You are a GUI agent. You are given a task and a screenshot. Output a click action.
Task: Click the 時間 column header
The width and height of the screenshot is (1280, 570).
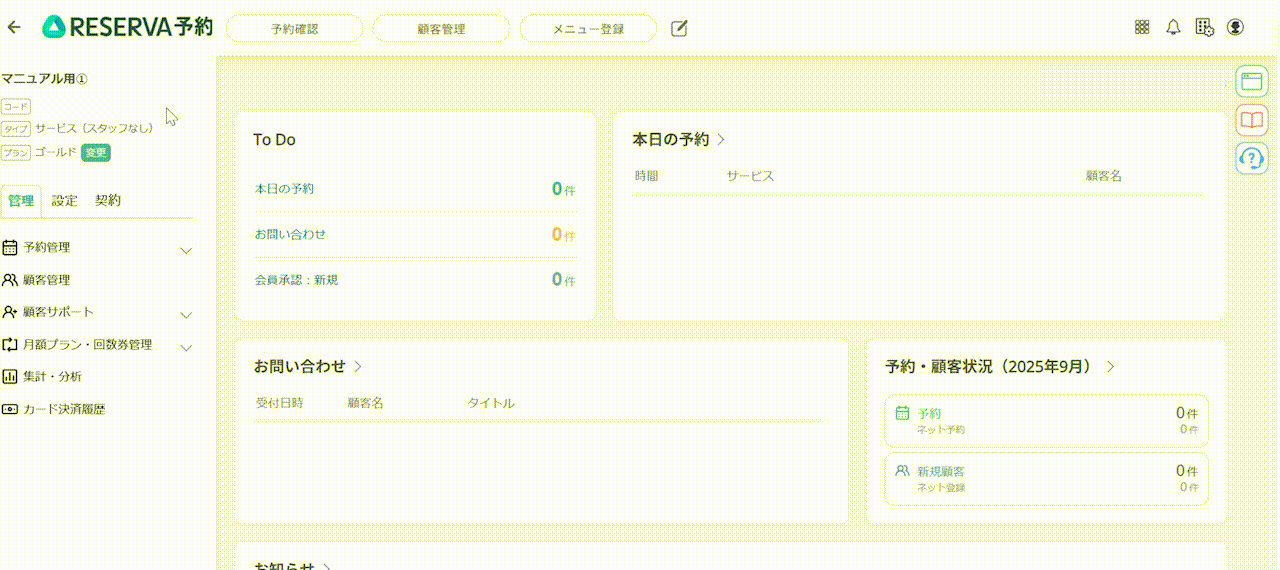[x=646, y=176]
